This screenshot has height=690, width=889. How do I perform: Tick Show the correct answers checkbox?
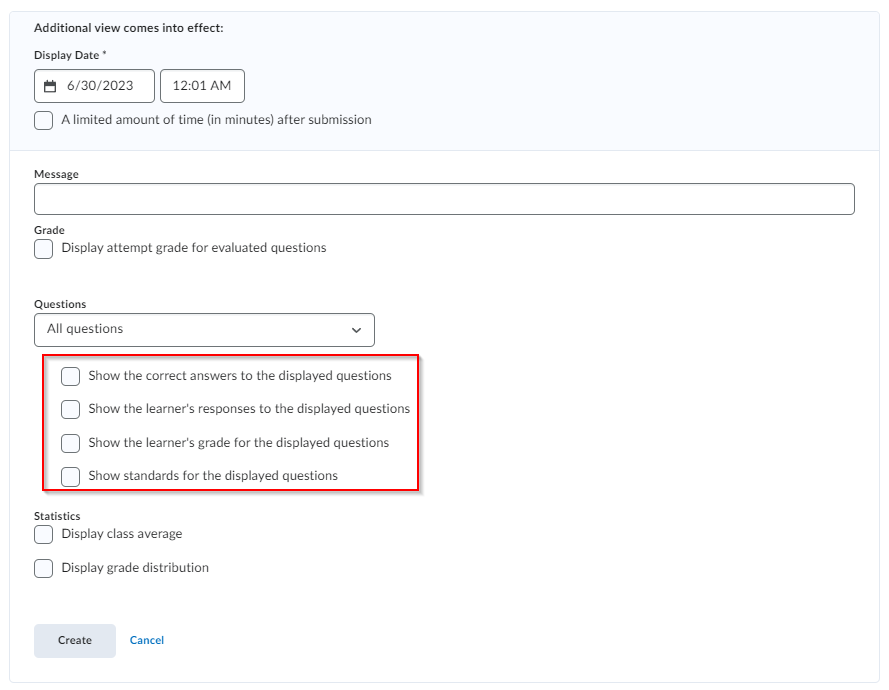point(71,377)
